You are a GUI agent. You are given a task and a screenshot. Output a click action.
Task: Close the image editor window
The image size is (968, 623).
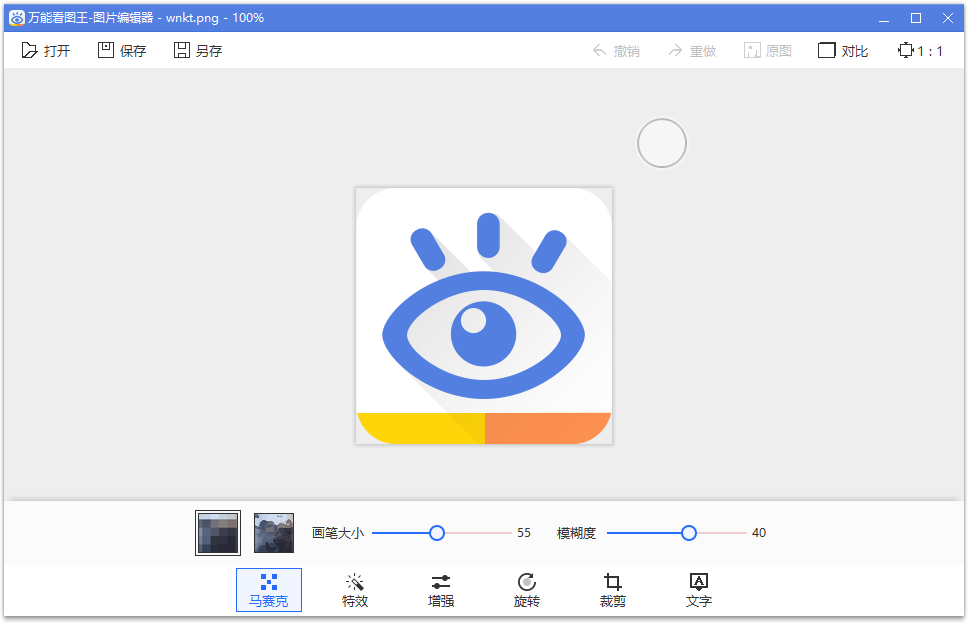point(948,18)
